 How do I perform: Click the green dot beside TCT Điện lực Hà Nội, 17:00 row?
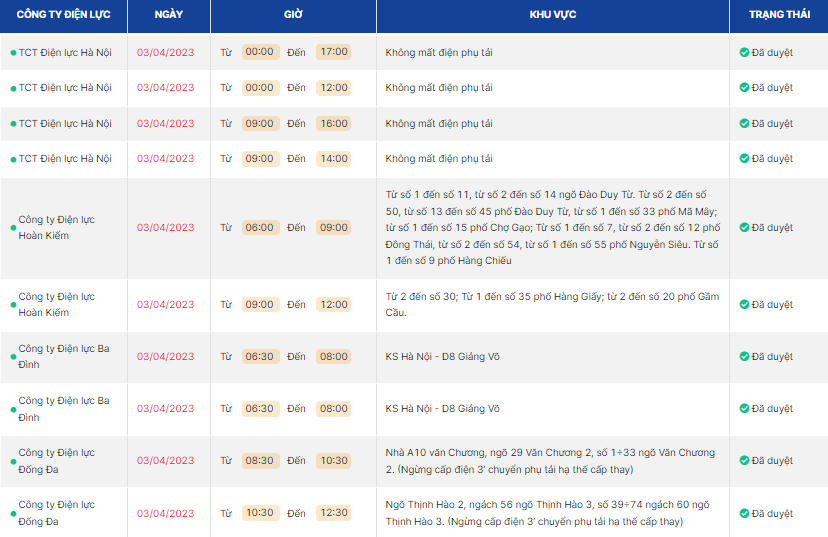point(13,53)
